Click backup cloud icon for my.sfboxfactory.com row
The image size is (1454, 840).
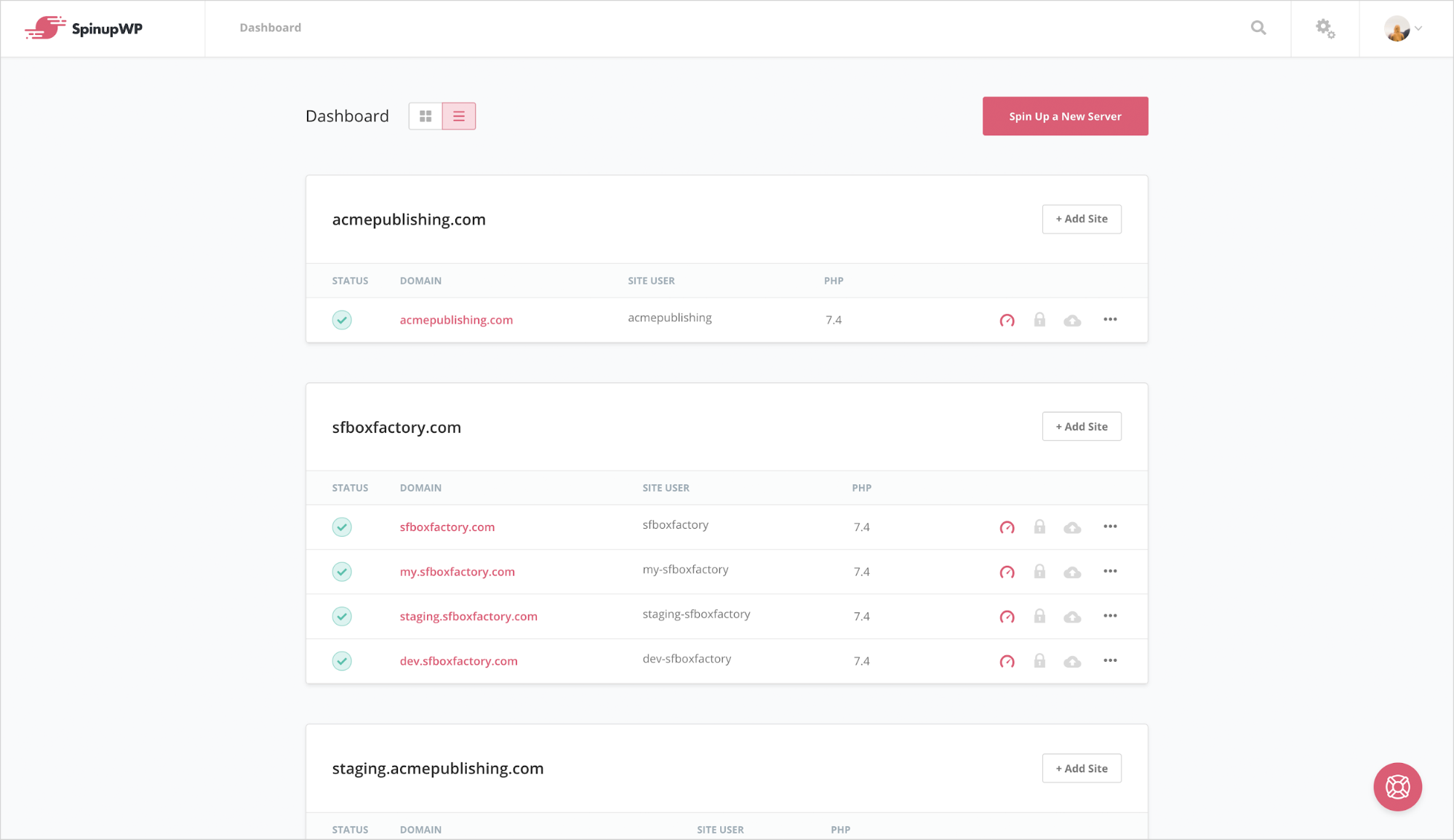[1072, 572]
